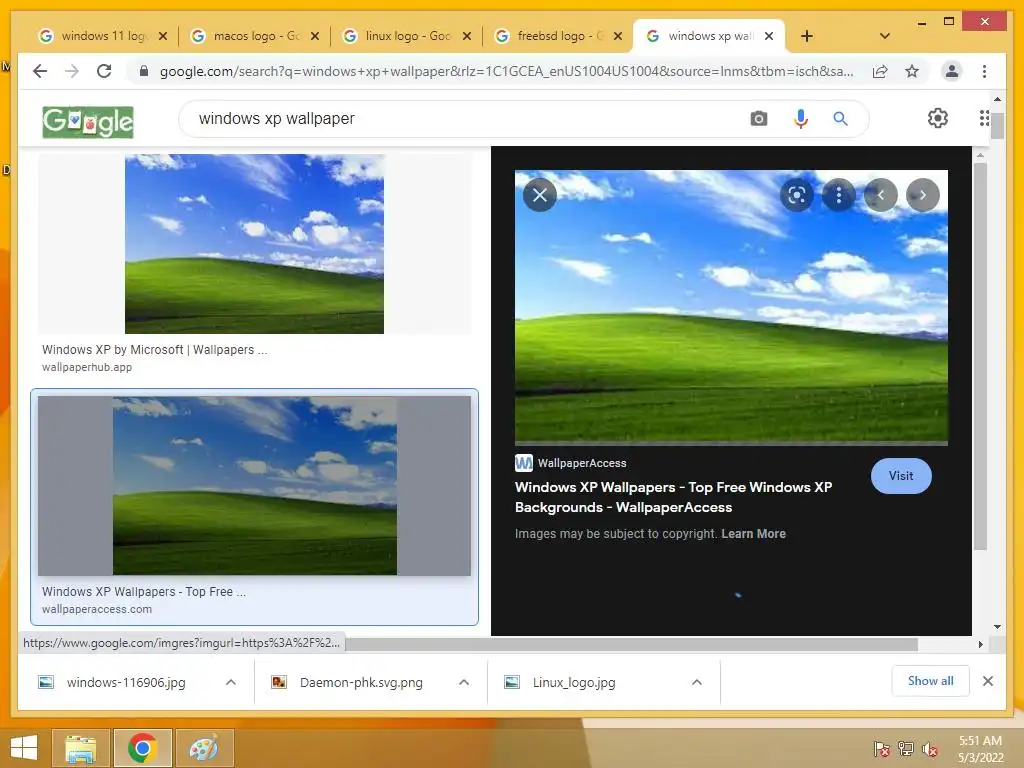Open Action Center flag in tray
This screenshot has width=1024, height=768.
[x=882, y=749]
